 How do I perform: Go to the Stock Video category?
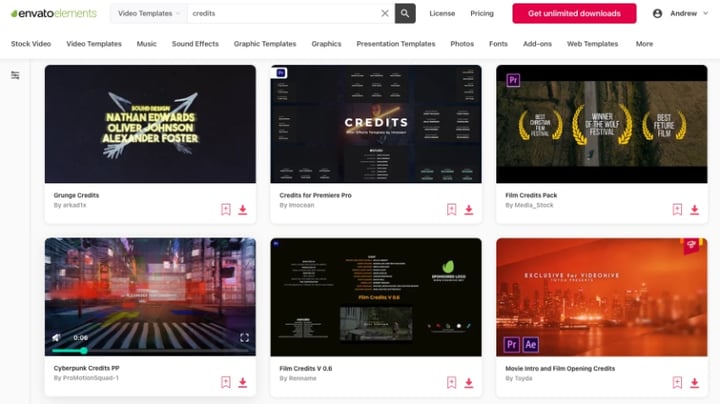point(31,44)
